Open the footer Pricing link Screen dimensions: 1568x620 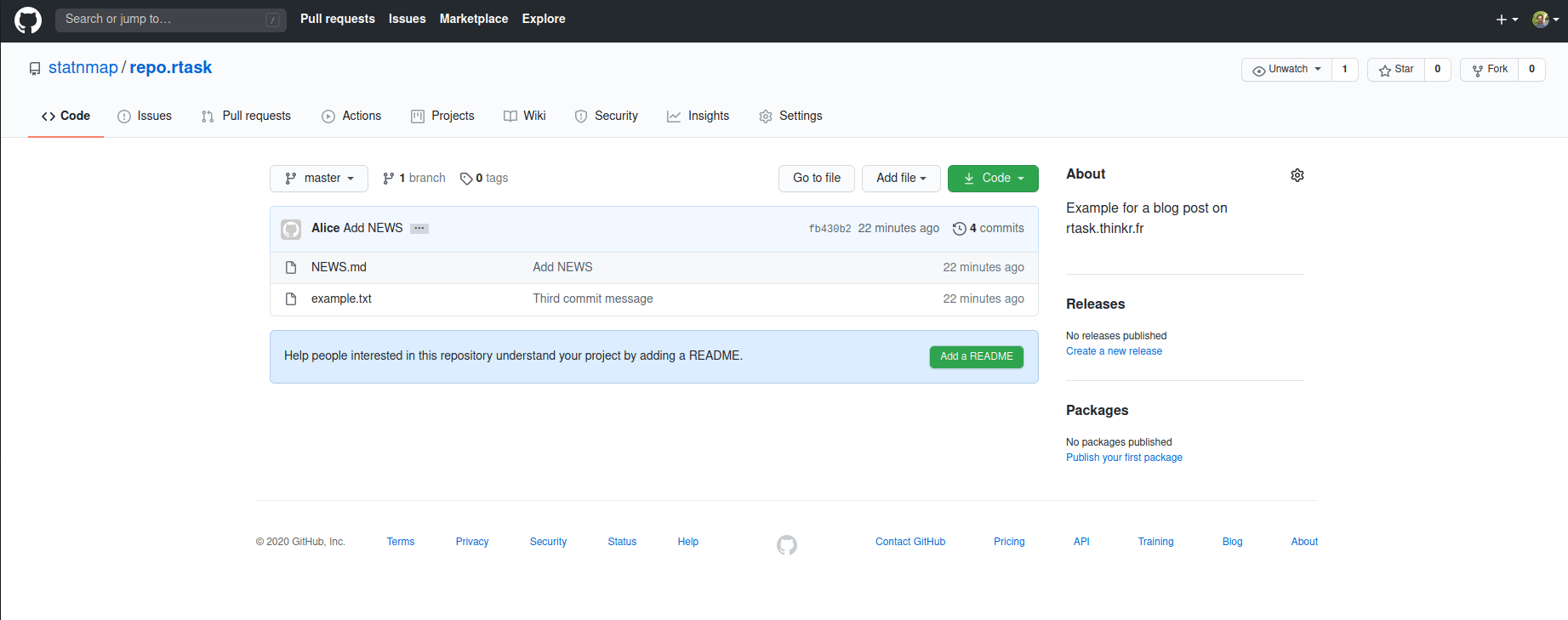[x=1009, y=543]
